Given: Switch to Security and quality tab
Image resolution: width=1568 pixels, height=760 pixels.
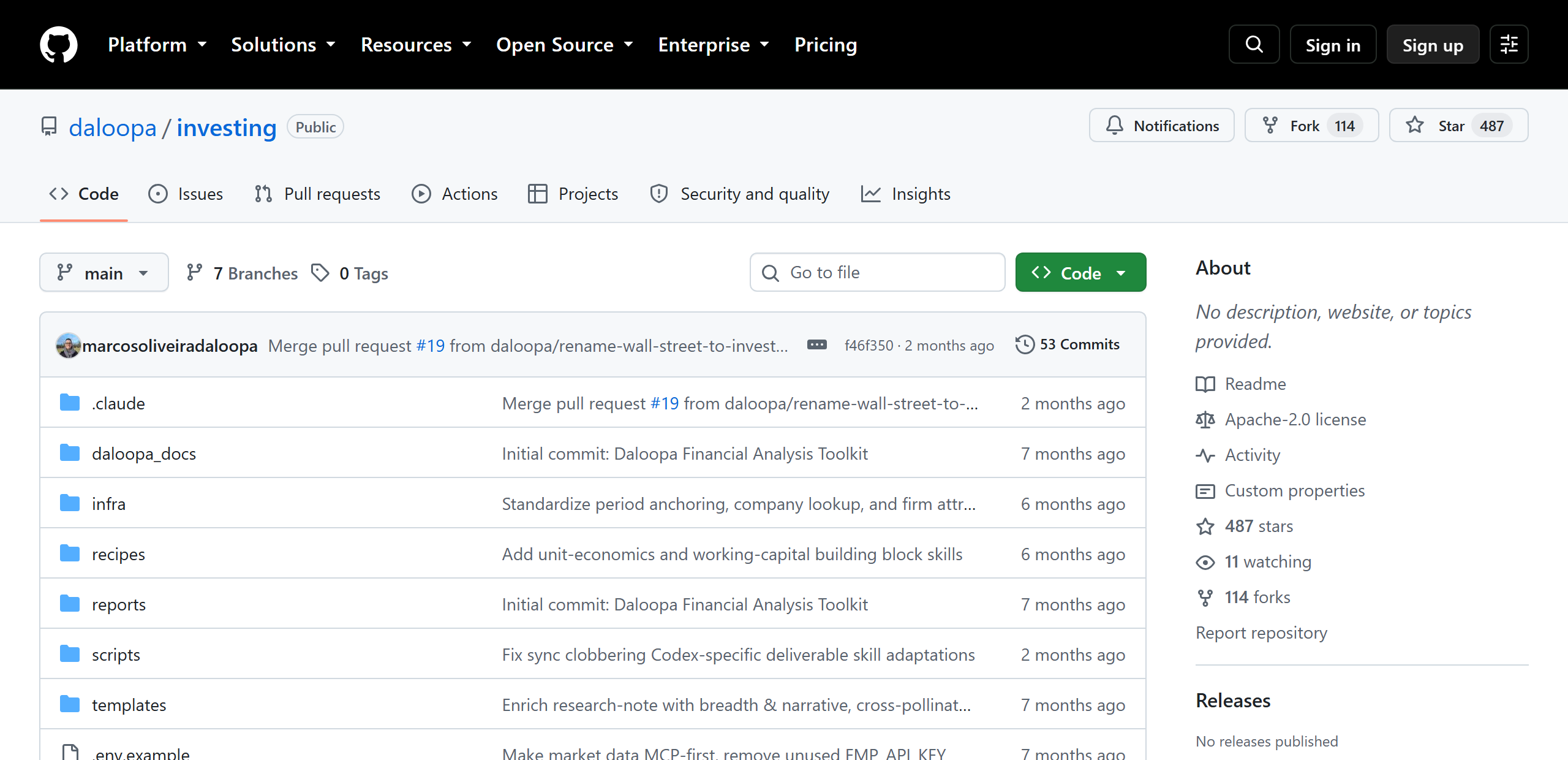Looking at the screenshot, I should 740,194.
